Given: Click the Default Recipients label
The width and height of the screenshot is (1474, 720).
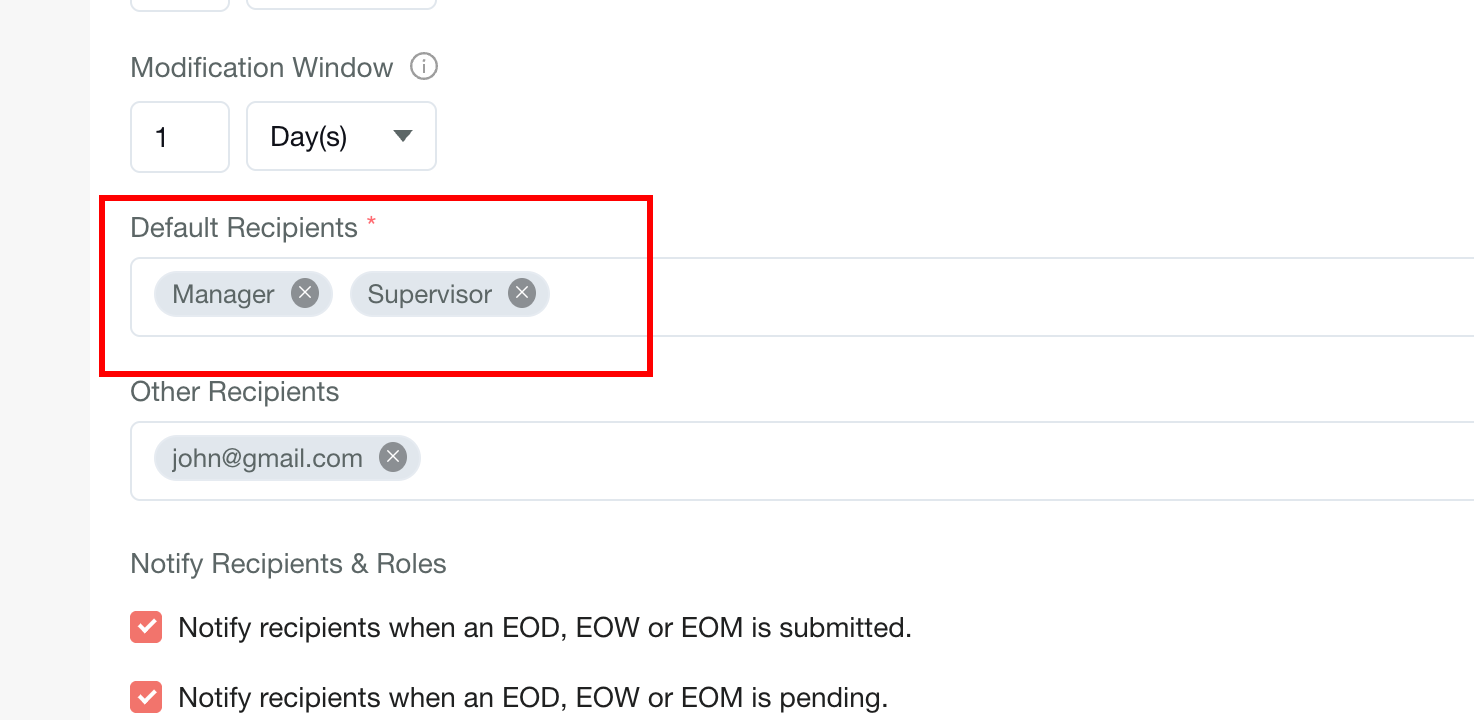Looking at the screenshot, I should point(244,228).
